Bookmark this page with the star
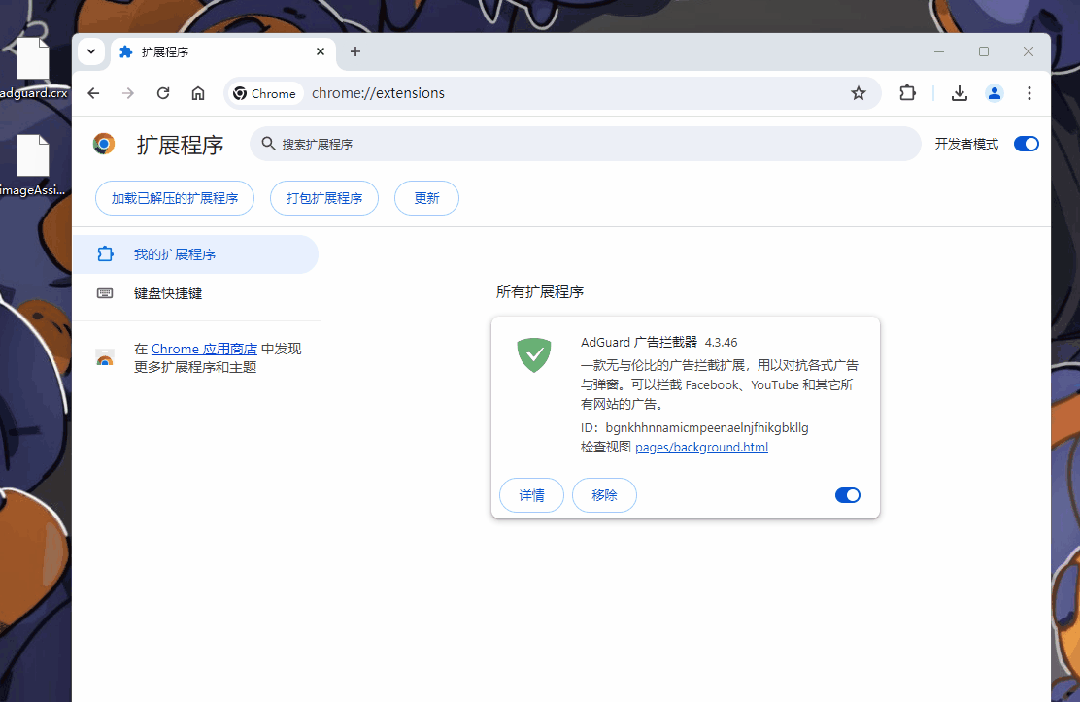The height and width of the screenshot is (702, 1080). pos(858,93)
